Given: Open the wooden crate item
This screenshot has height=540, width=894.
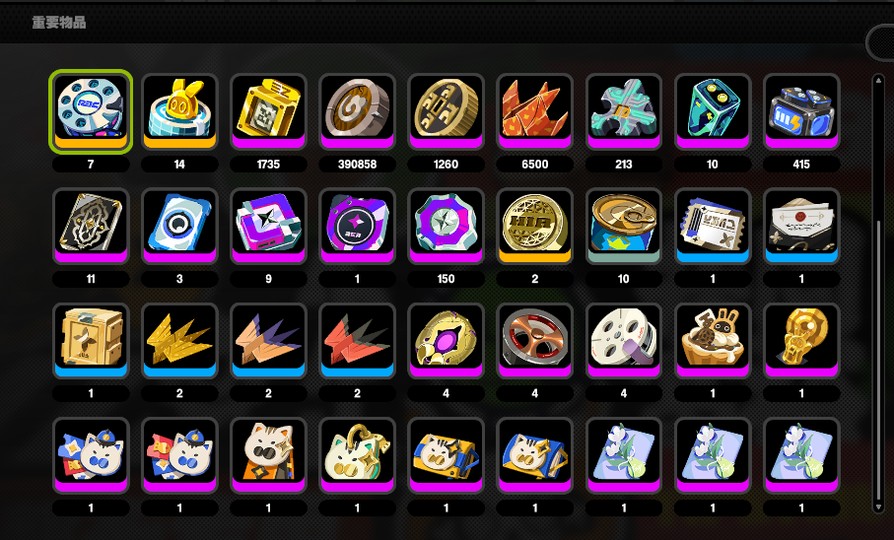Looking at the screenshot, I should tap(91, 341).
